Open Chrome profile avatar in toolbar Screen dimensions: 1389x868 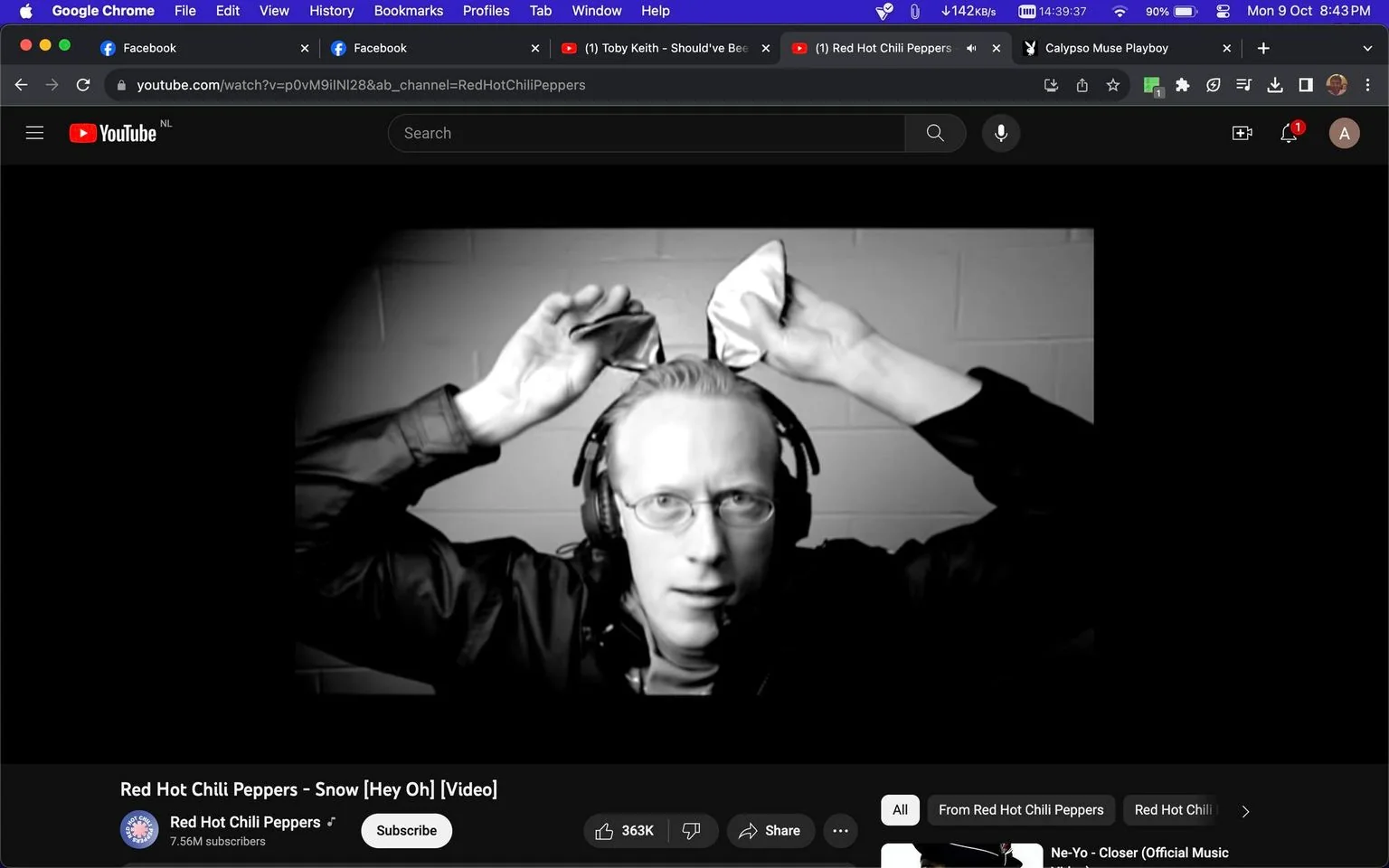[x=1337, y=85]
